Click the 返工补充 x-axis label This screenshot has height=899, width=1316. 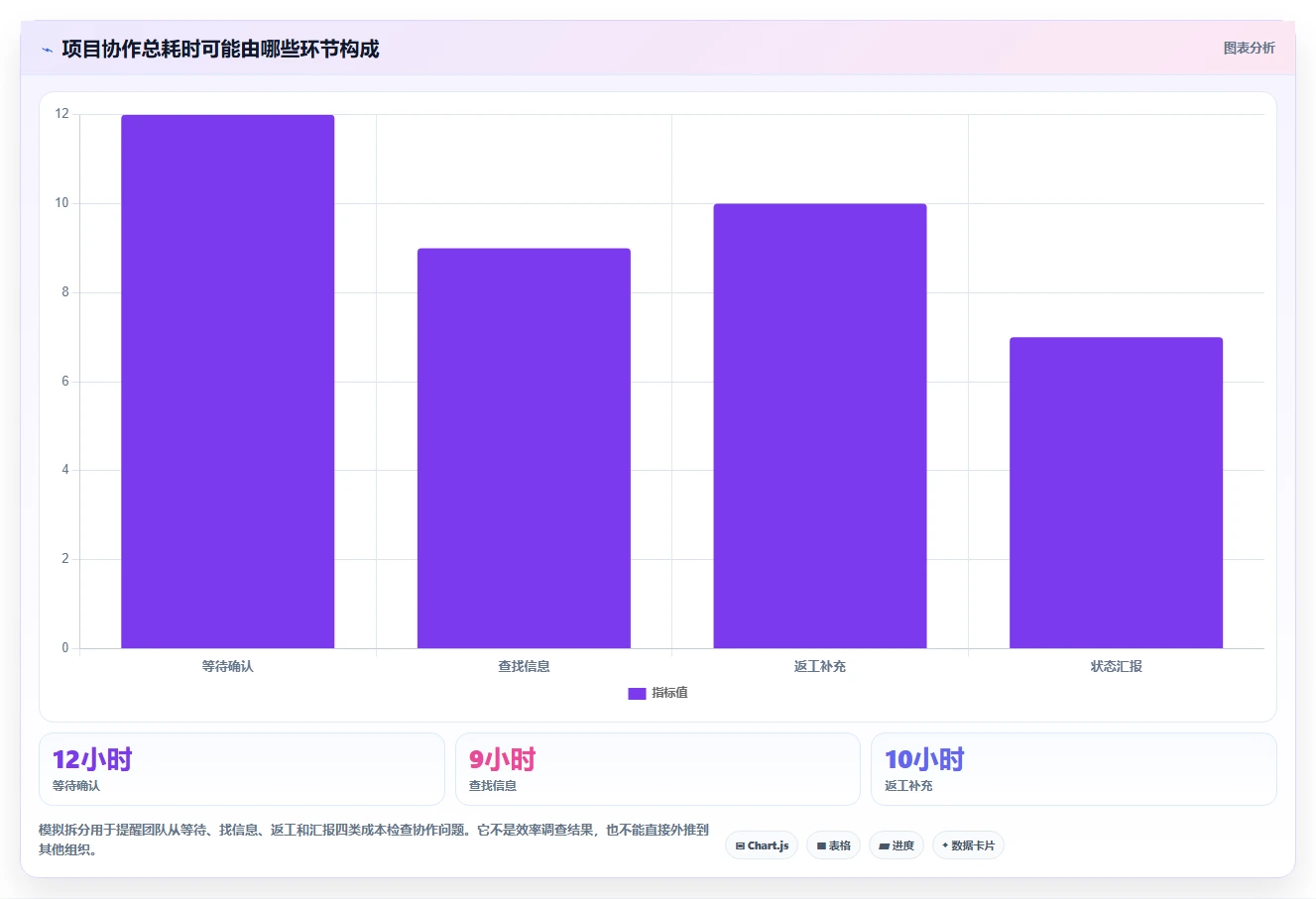tap(820, 666)
